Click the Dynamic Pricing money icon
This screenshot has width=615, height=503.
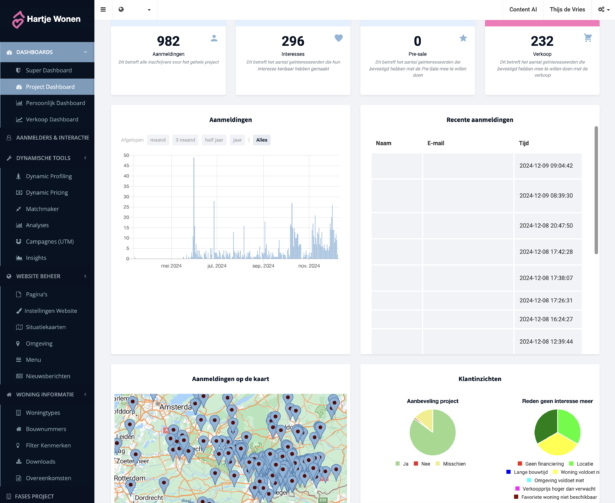point(19,193)
